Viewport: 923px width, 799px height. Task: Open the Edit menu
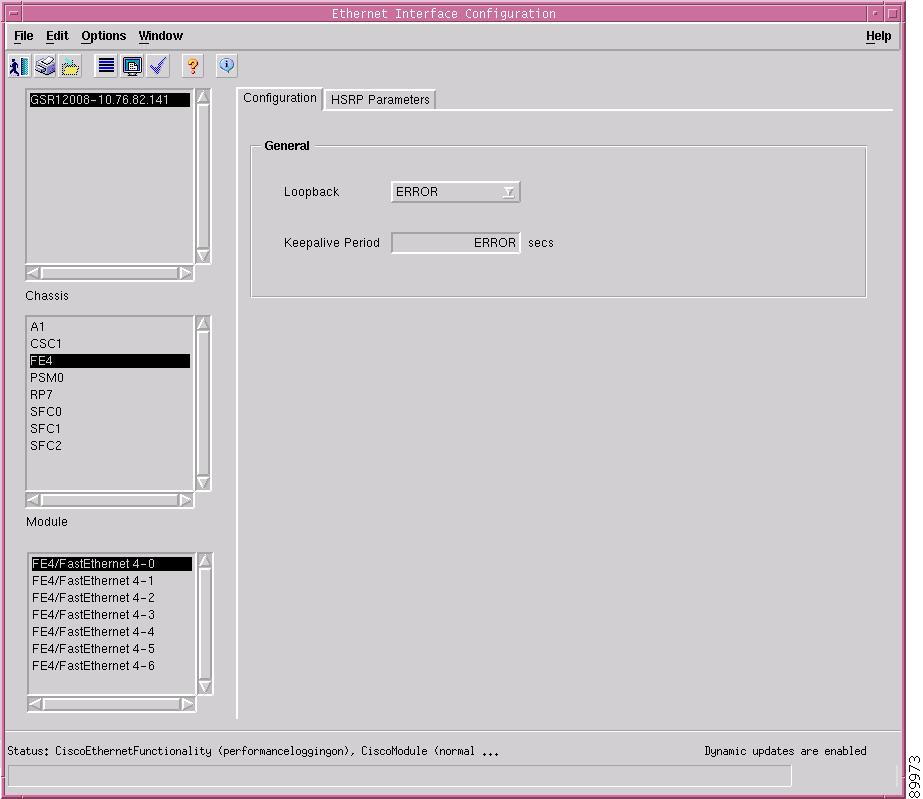point(57,36)
